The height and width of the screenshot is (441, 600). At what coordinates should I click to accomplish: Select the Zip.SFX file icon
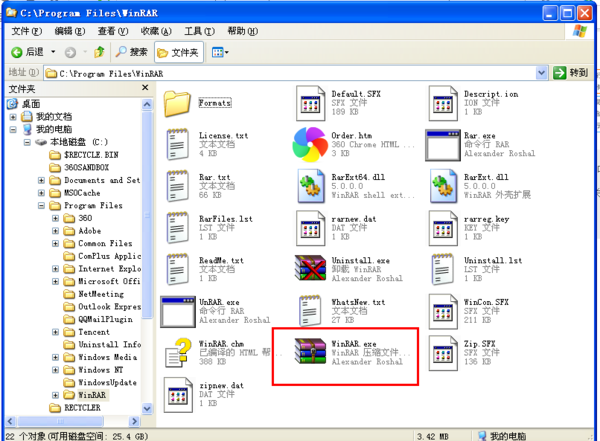443,353
